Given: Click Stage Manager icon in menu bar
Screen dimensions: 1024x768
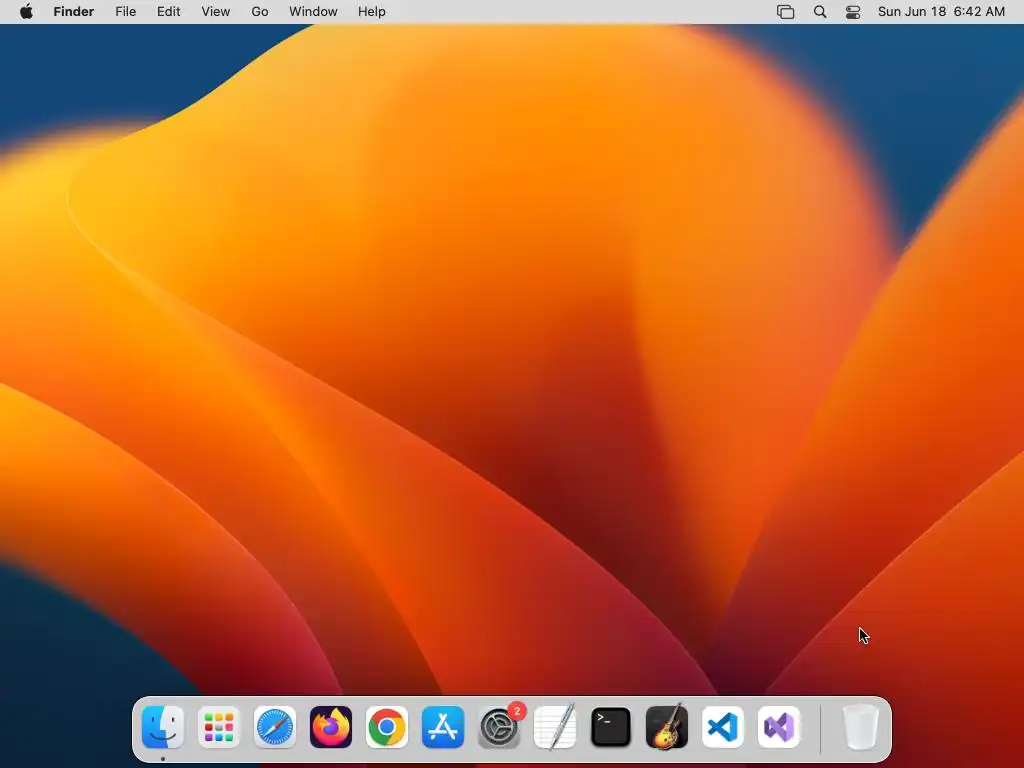Looking at the screenshot, I should point(786,12).
